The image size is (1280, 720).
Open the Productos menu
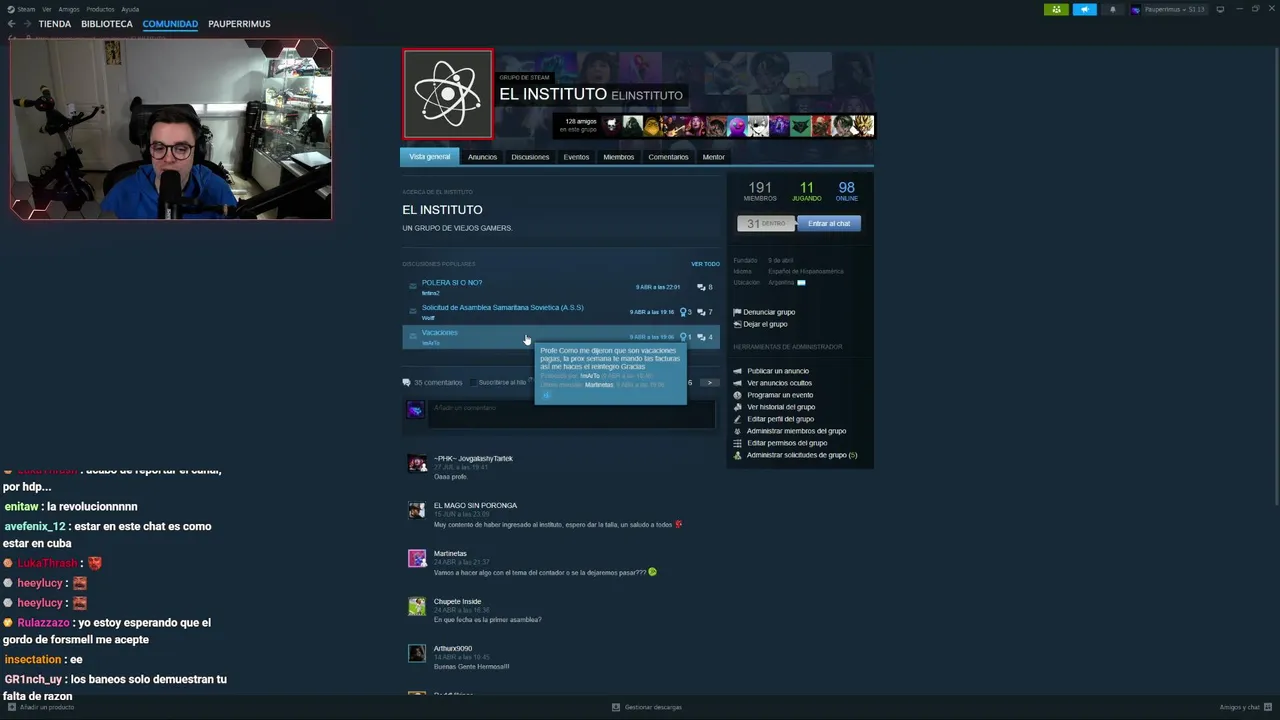point(100,9)
